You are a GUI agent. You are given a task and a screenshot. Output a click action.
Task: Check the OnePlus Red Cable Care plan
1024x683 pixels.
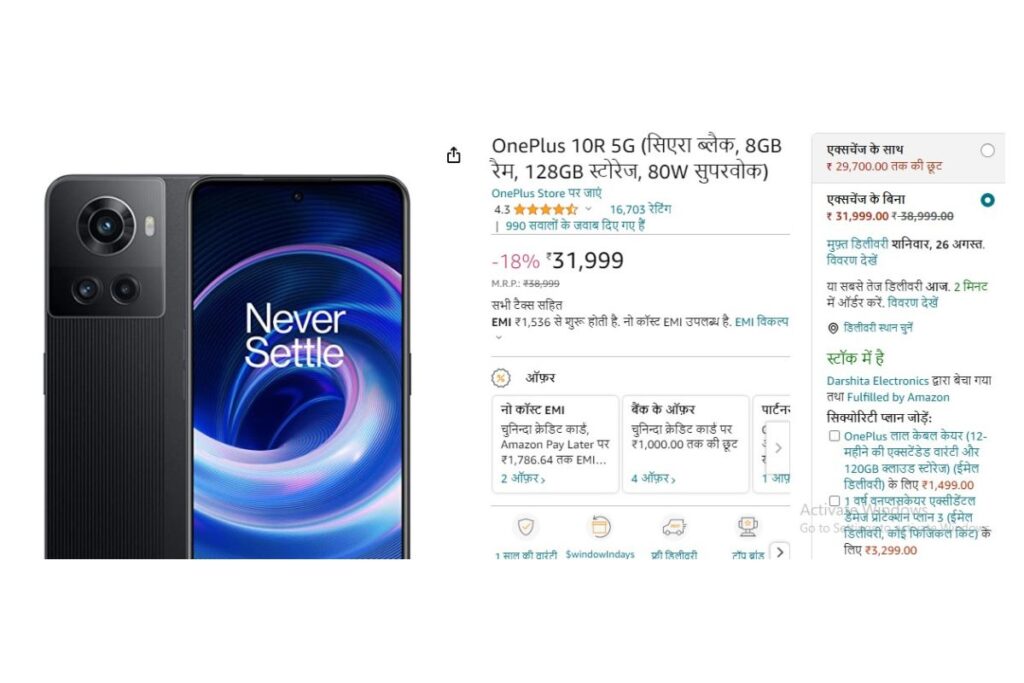(834, 436)
